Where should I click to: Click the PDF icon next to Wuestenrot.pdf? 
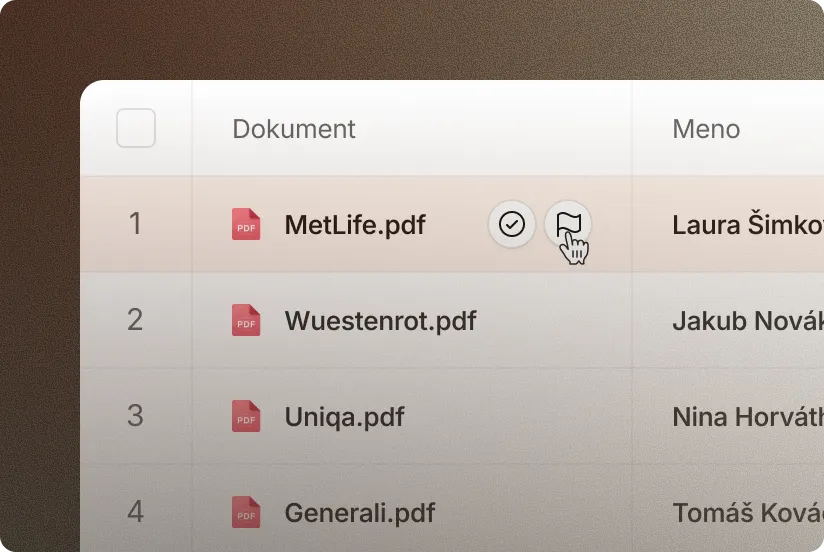[x=246, y=320]
